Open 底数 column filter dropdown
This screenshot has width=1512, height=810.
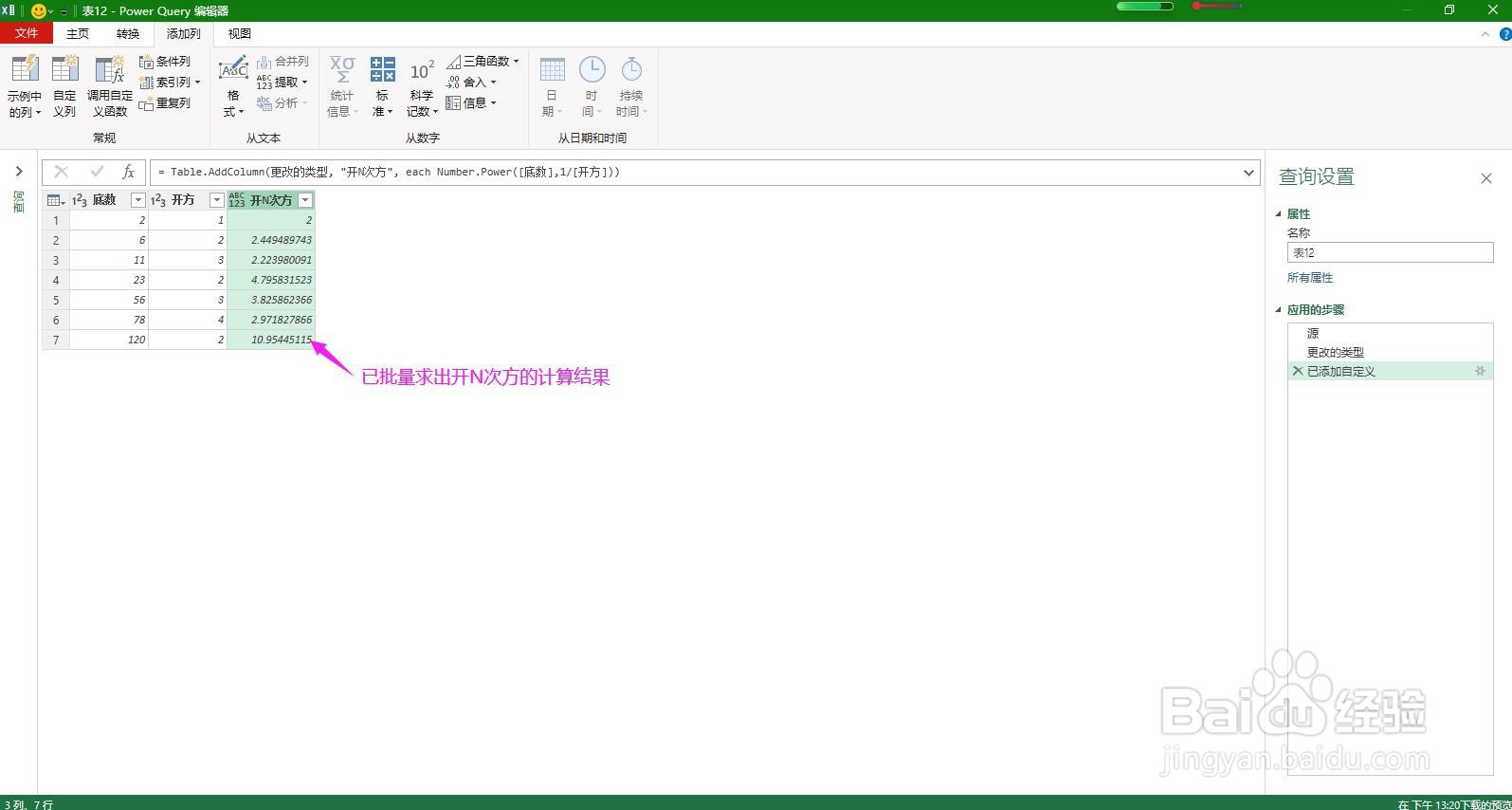[x=137, y=200]
